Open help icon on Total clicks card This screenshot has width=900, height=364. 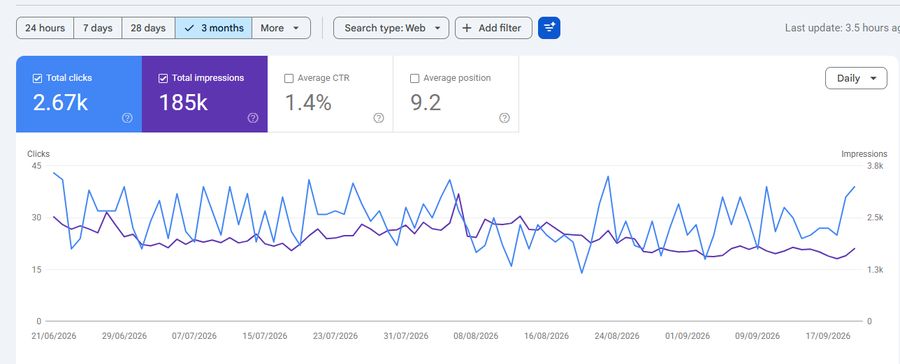(x=127, y=118)
